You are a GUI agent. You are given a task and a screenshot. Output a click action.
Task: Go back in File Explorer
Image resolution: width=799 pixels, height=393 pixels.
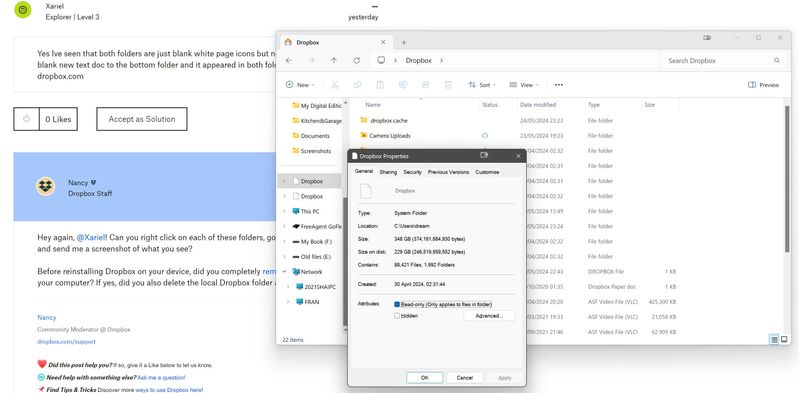tap(288, 60)
